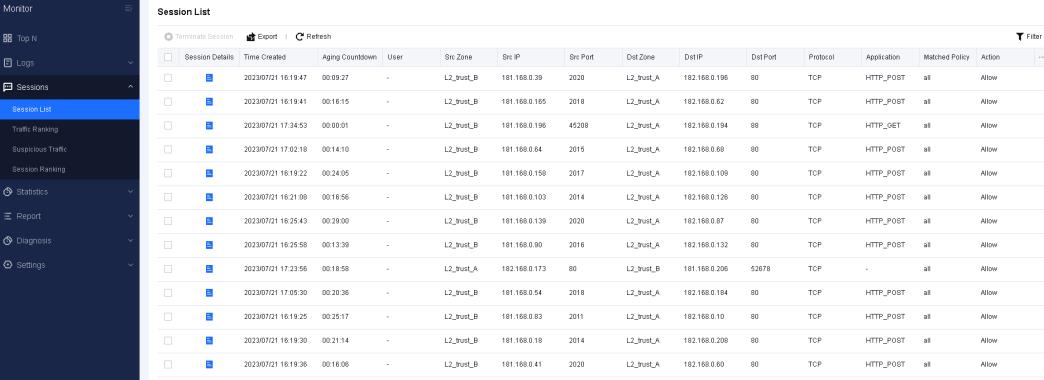Click the Logs document icon in sidebar
This screenshot has height=380, width=1044.
coord(8,63)
